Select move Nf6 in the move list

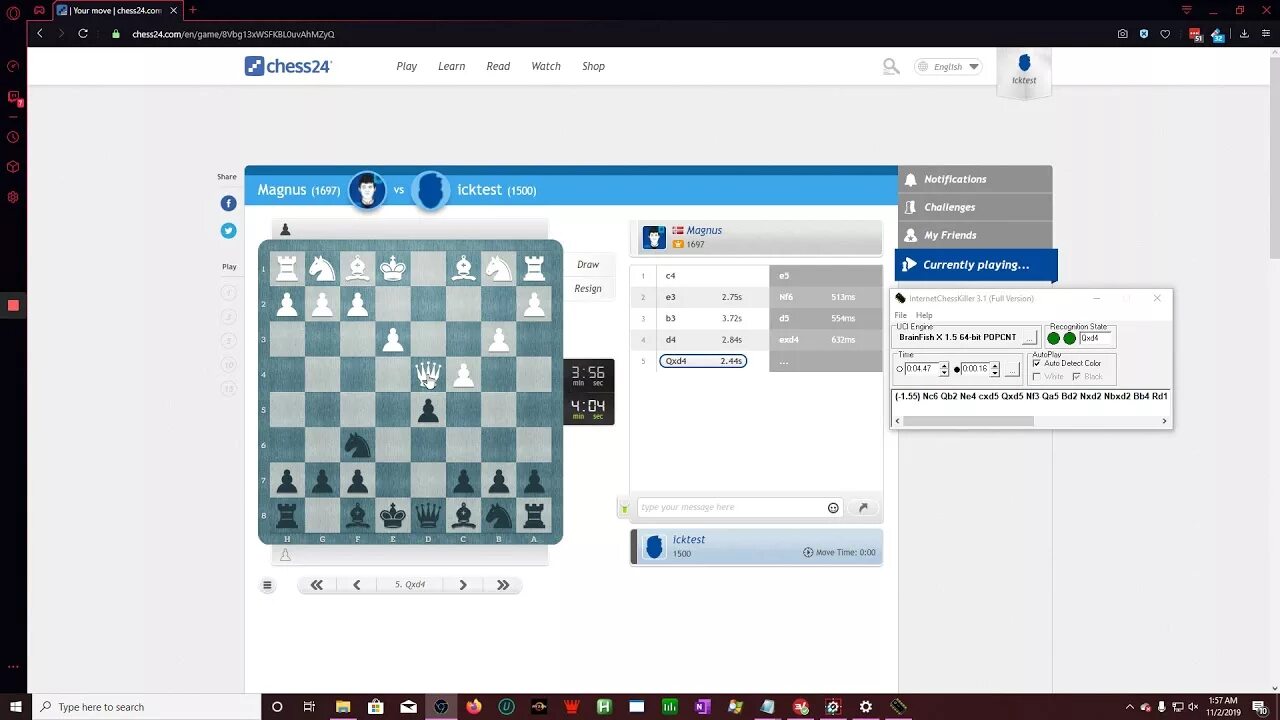pos(786,297)
